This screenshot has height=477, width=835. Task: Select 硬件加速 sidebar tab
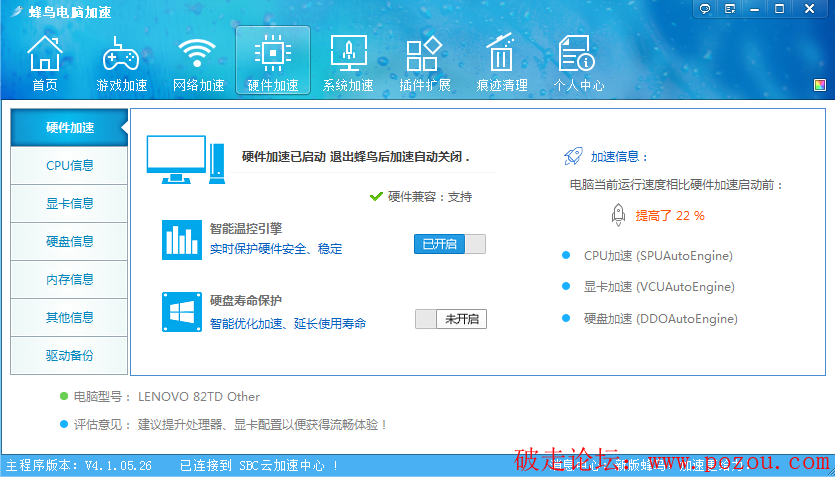pos(69,128)
